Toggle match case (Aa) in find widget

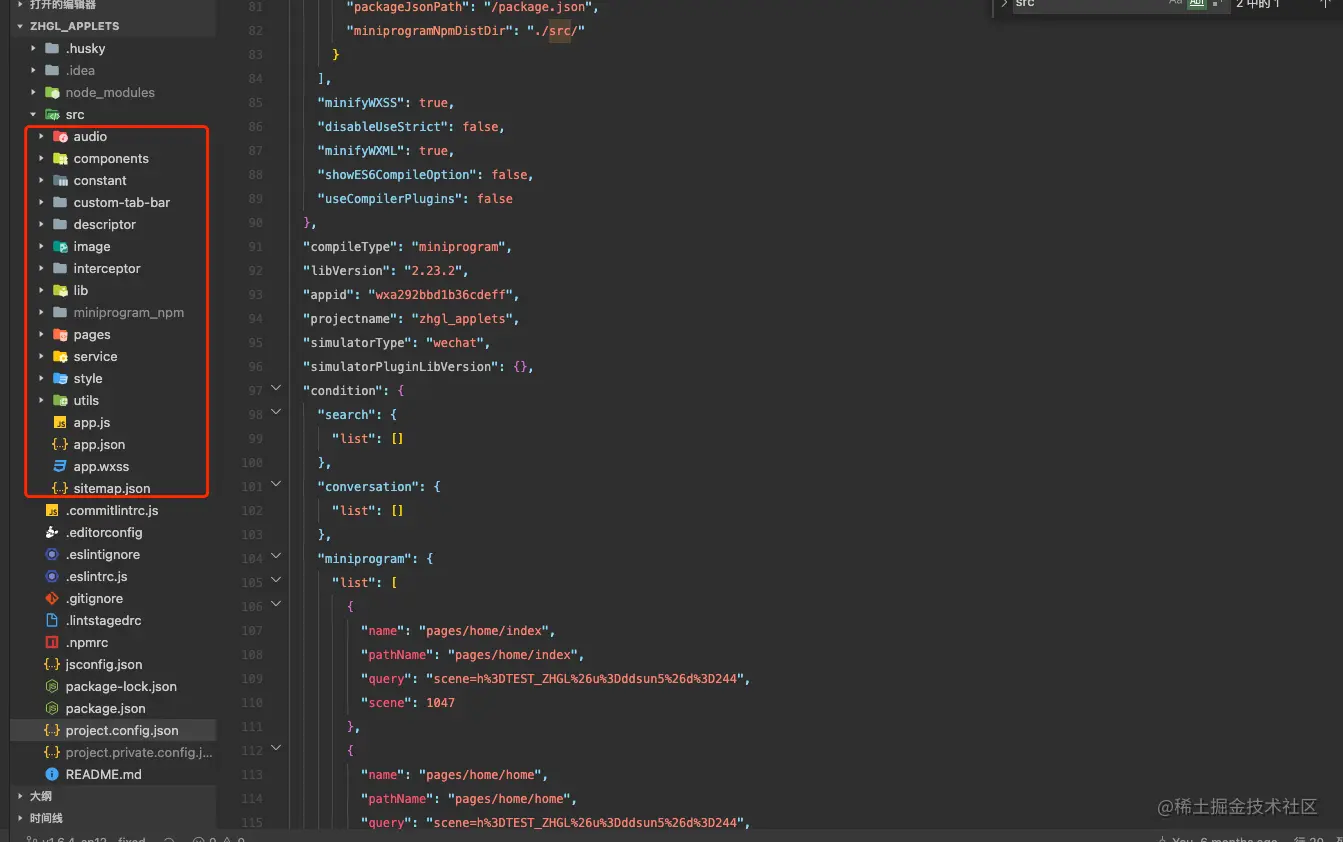coord(1176,4)
